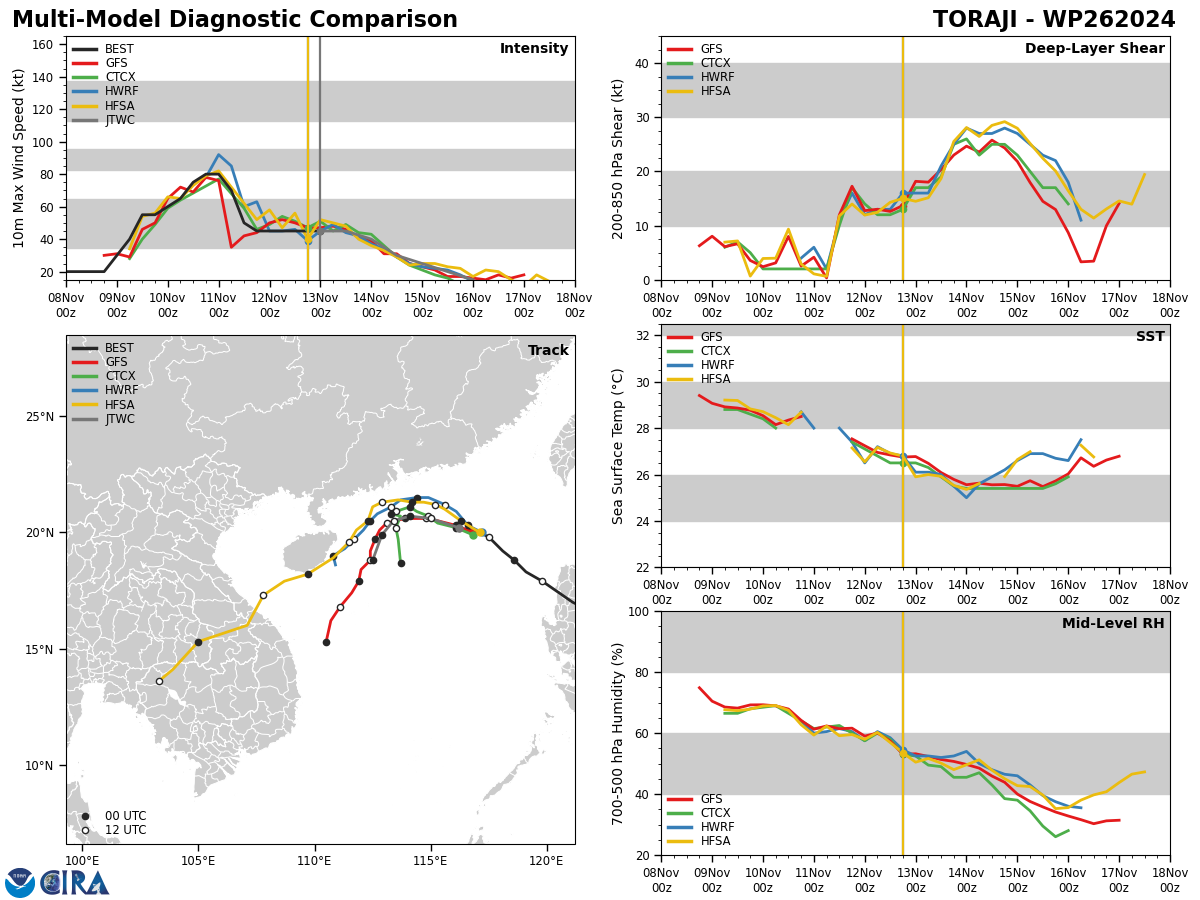Image resolution: width=1200 pixels, height=900 pixels.
Task: Click the 105°E longitude label on Track map
Action: point(198,861)
